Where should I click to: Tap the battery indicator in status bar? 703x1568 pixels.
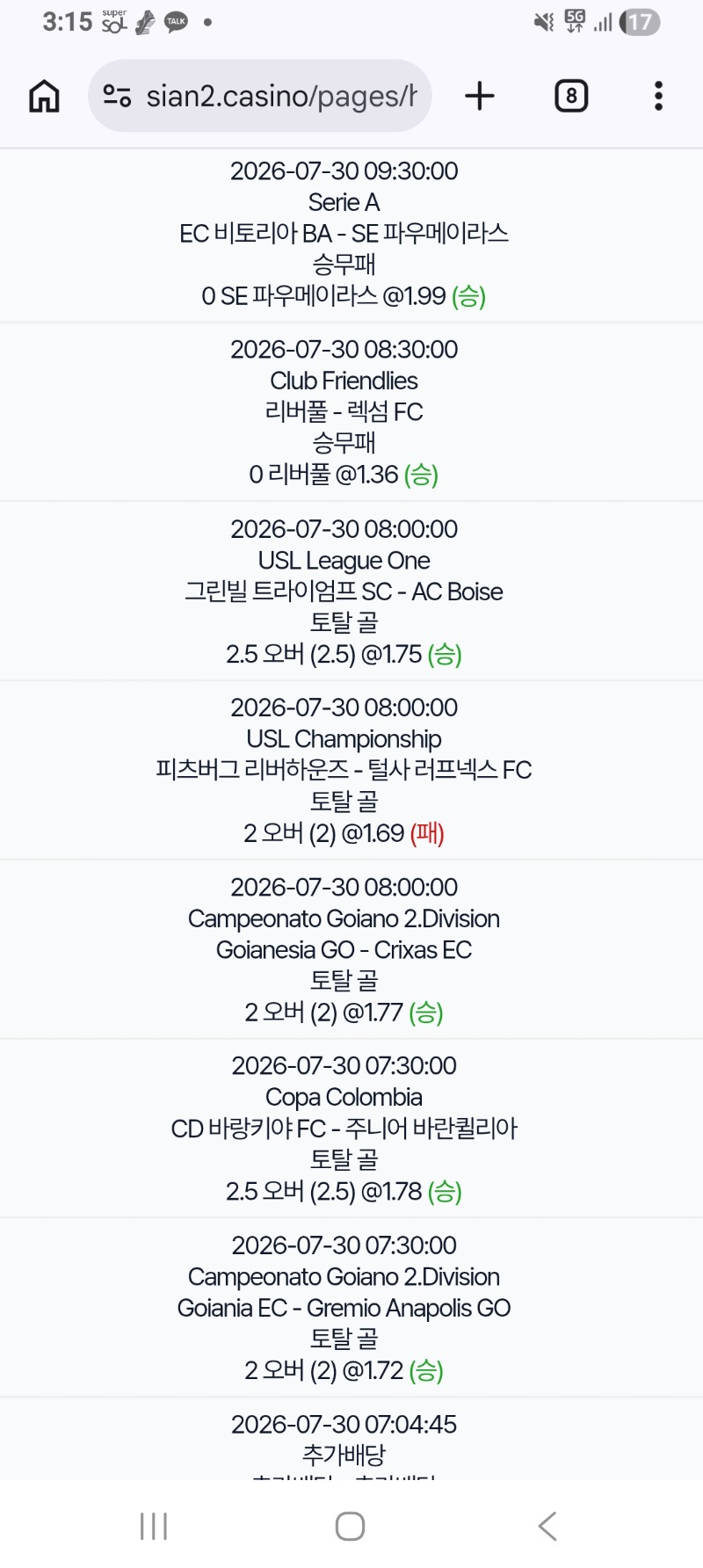click(x=640, y=22)
